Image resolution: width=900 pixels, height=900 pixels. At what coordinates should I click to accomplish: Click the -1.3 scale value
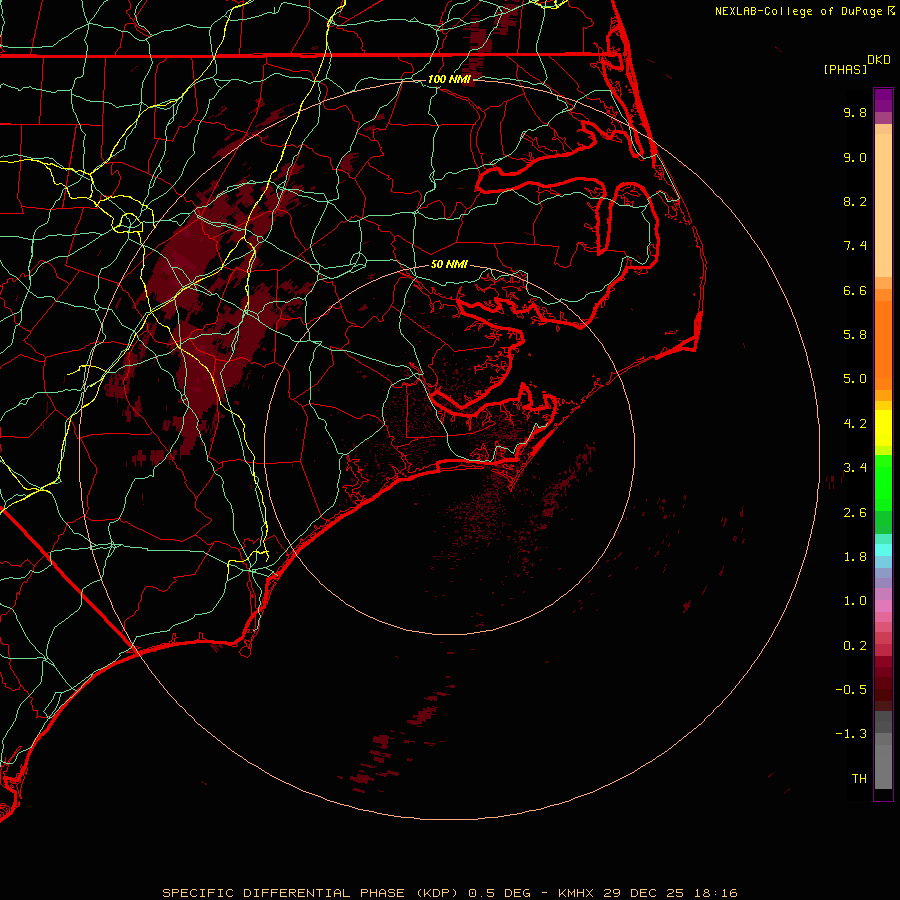pyautogui.click(x=851, y=734)
